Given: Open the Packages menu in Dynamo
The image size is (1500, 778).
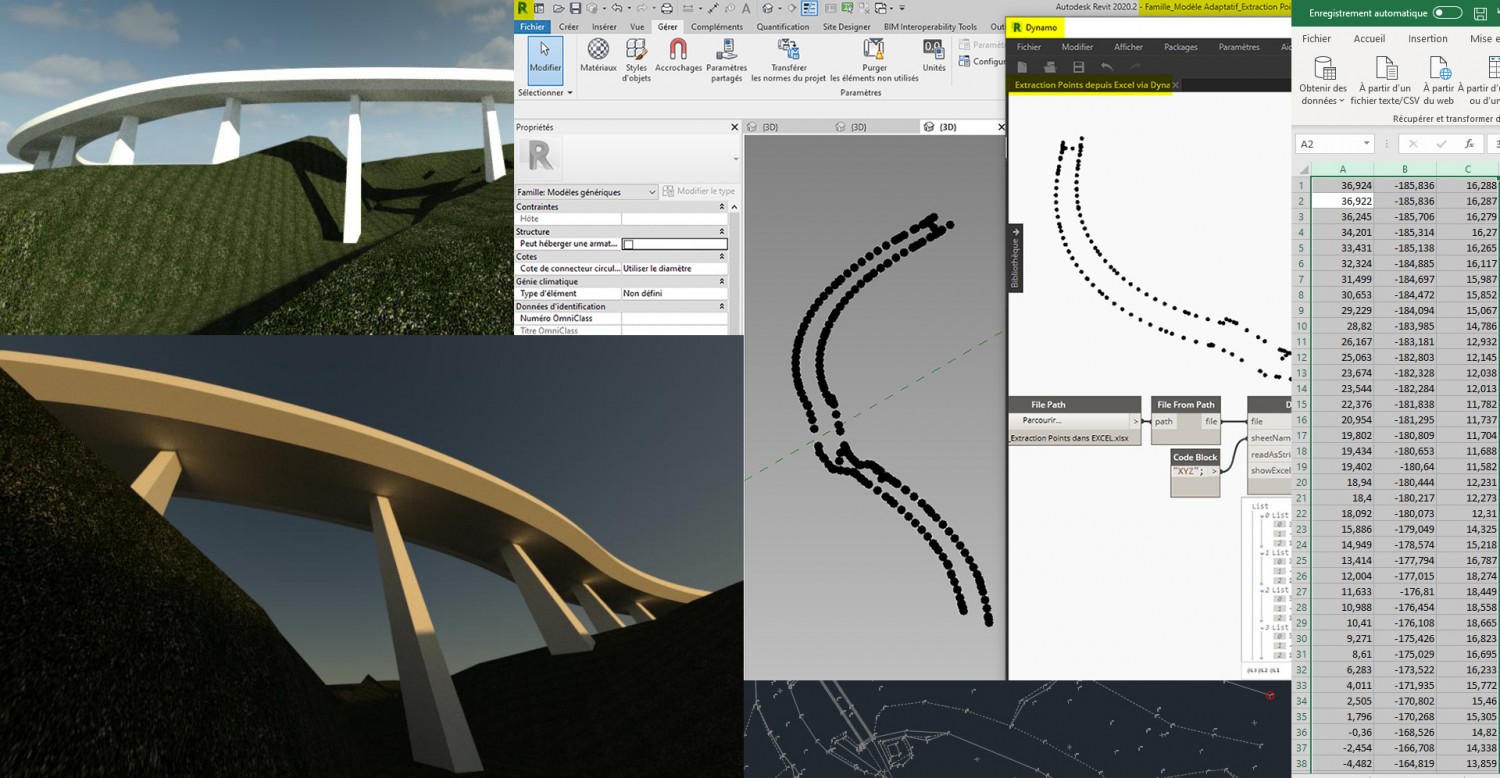Looking at the screenshot, I should [1180, 47].
